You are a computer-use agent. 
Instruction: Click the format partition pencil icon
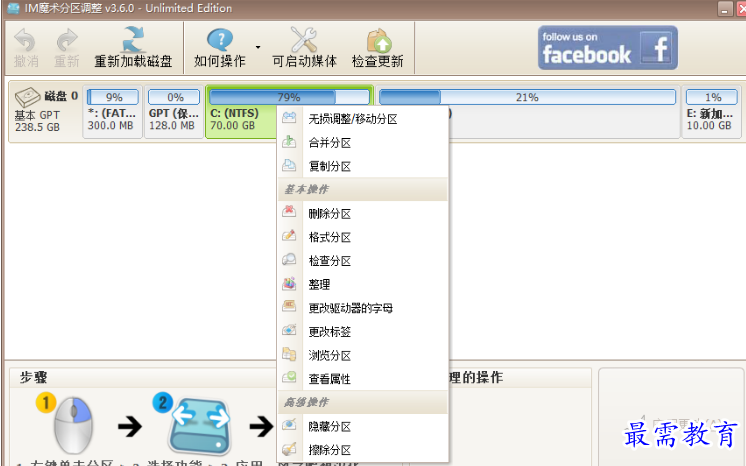tap(289, 235)
